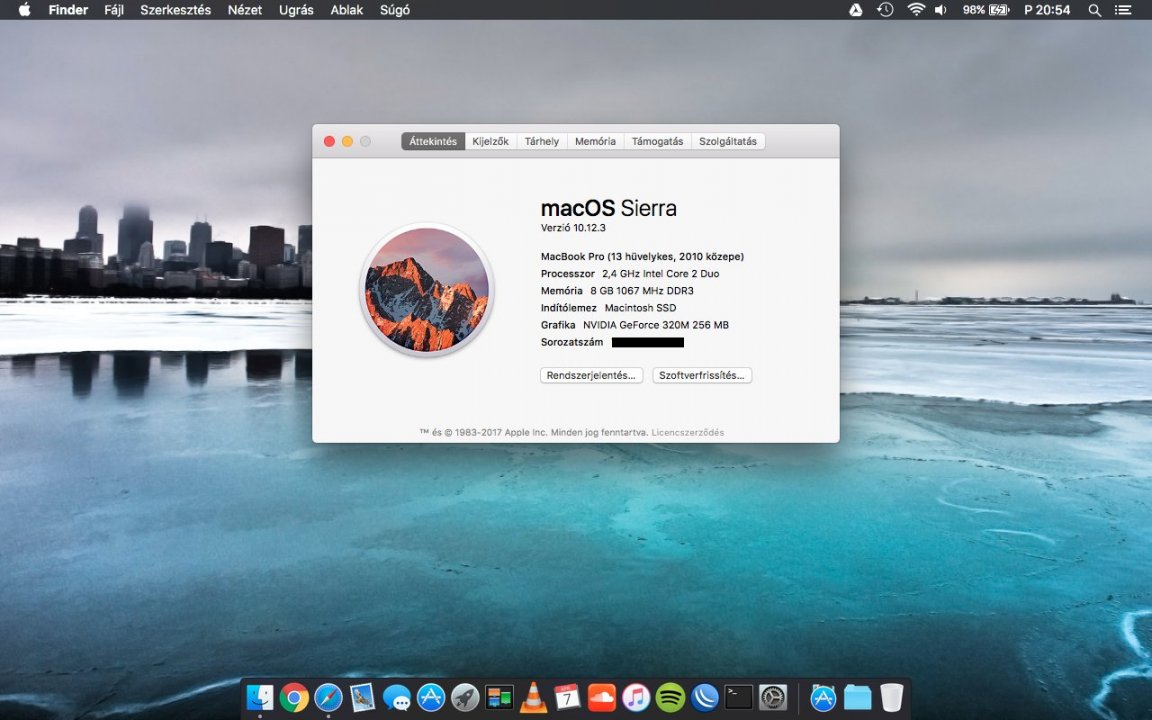The width and height of the screenshot is (1152, 720).
Task: Click the clock showing P 20:54
Action: [x=1047, y=10]
